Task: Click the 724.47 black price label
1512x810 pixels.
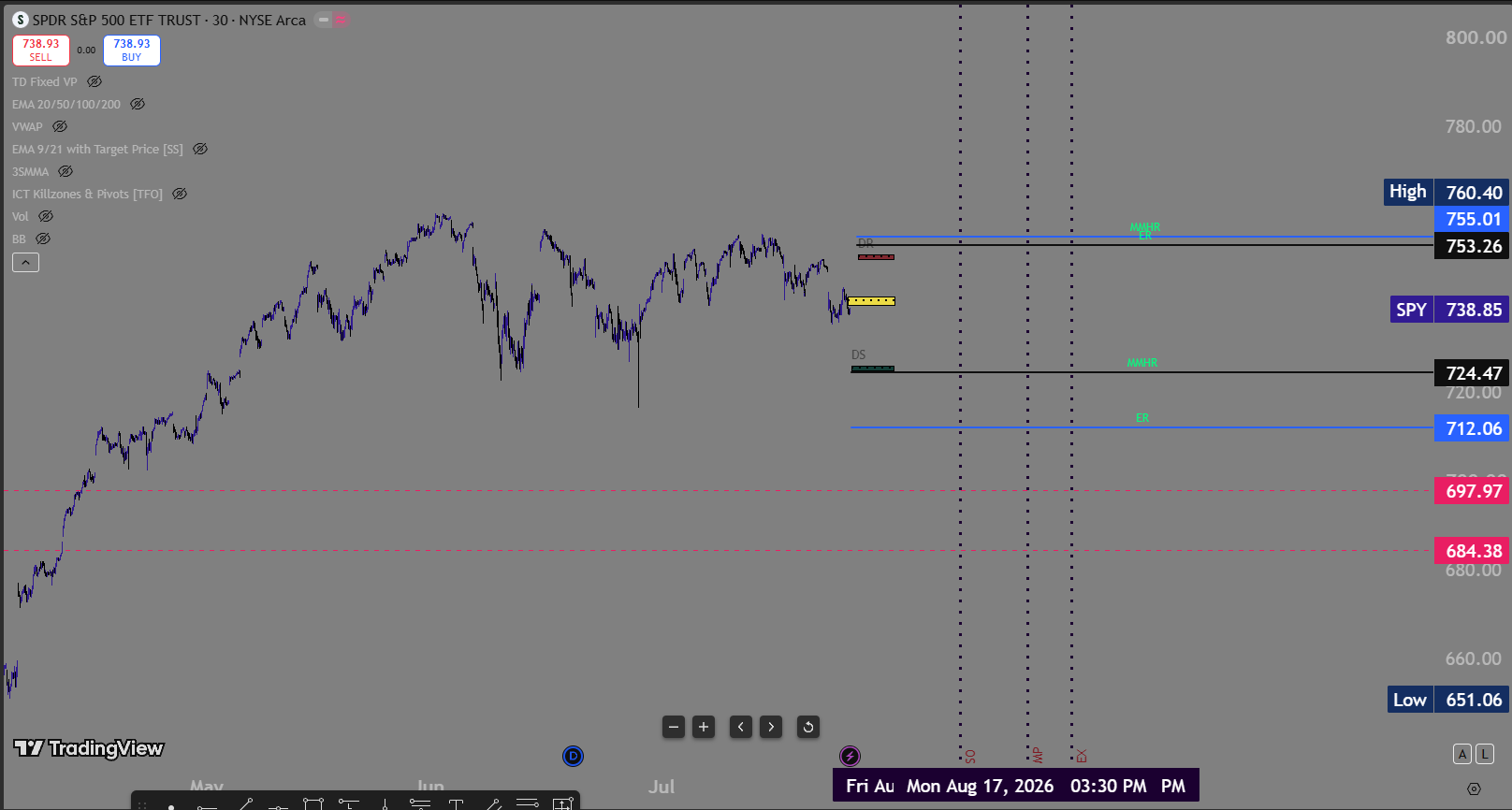Action: (1472, 373)
